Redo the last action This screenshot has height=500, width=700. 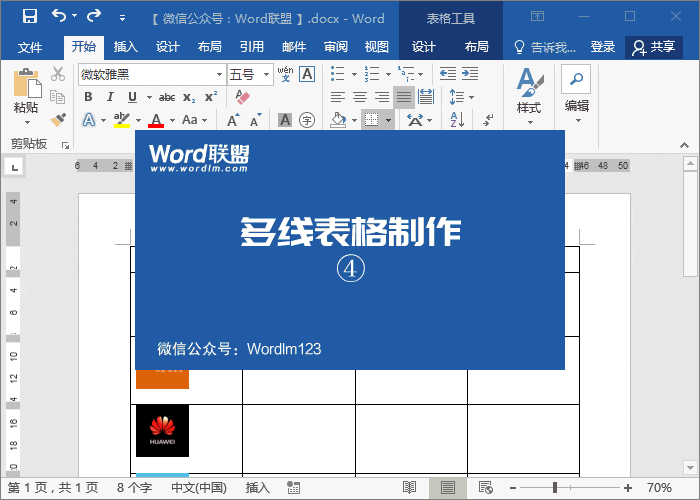coord(94,17)
